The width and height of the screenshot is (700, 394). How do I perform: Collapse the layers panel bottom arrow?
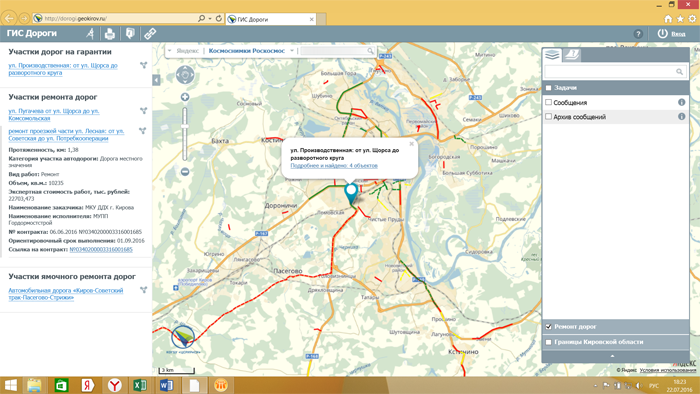[x=612, y=356]
